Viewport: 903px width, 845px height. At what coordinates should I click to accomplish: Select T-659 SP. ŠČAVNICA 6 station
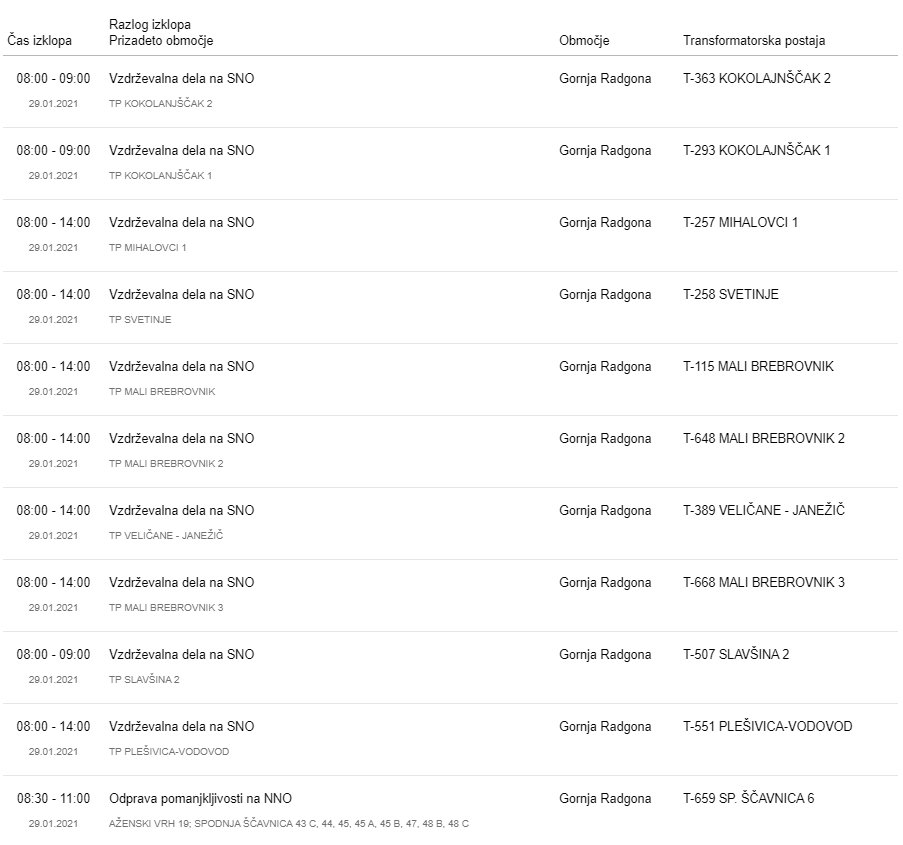point(748,798)
